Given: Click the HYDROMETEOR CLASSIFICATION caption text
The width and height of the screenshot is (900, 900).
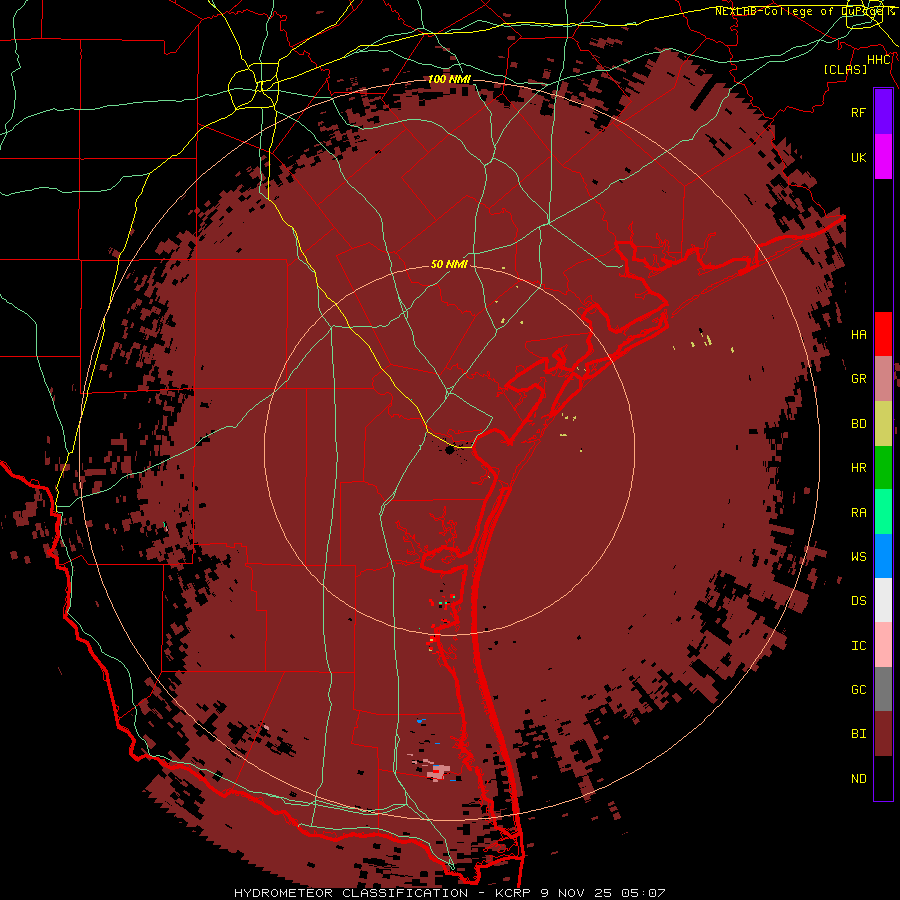Looking at the screenshot, I should (351, 893).
